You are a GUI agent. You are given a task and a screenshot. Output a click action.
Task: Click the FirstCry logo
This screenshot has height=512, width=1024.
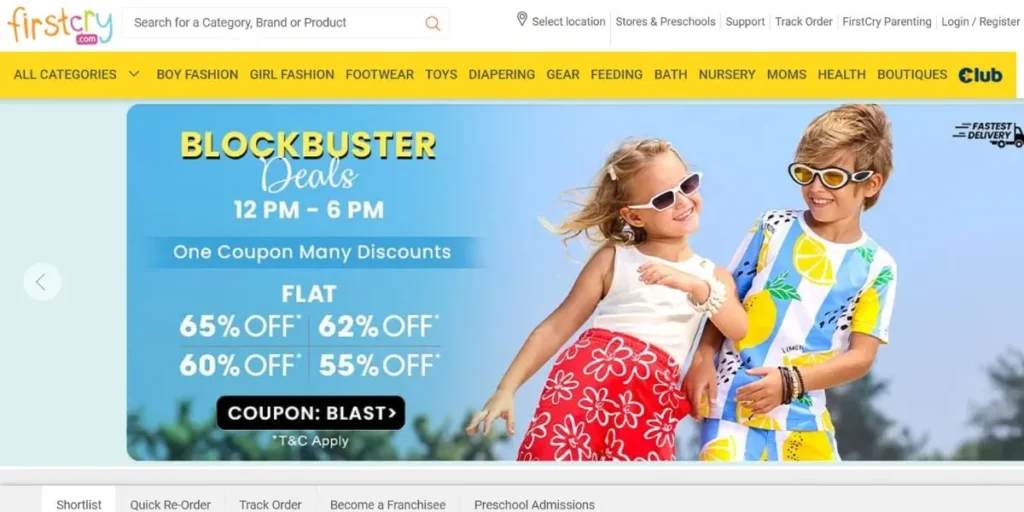point(60,25)
